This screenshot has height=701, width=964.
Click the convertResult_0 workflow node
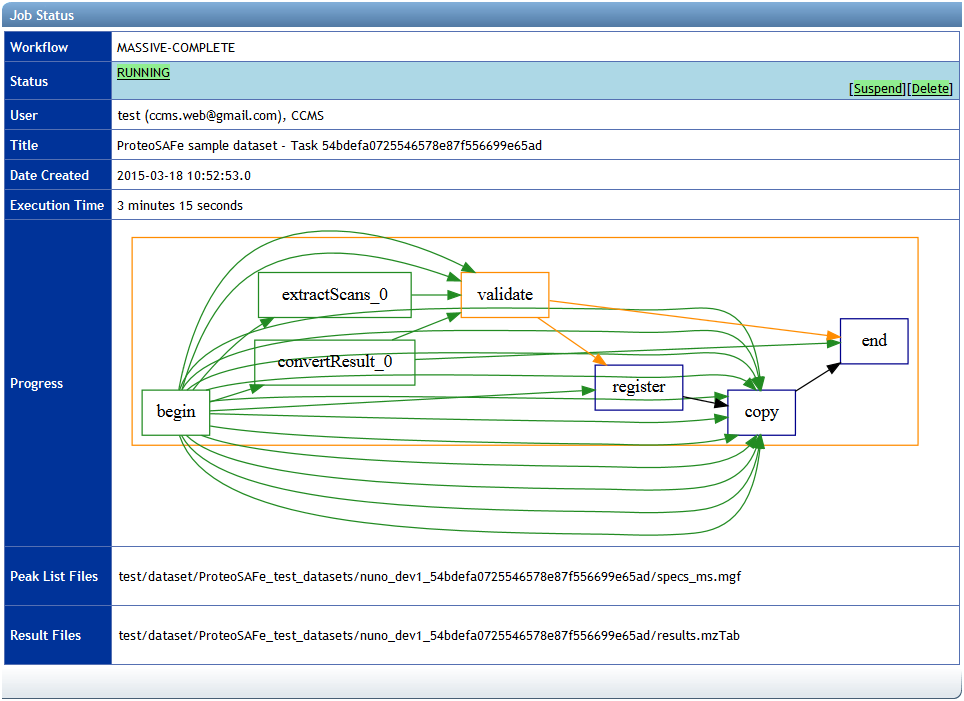pos(335,362)
